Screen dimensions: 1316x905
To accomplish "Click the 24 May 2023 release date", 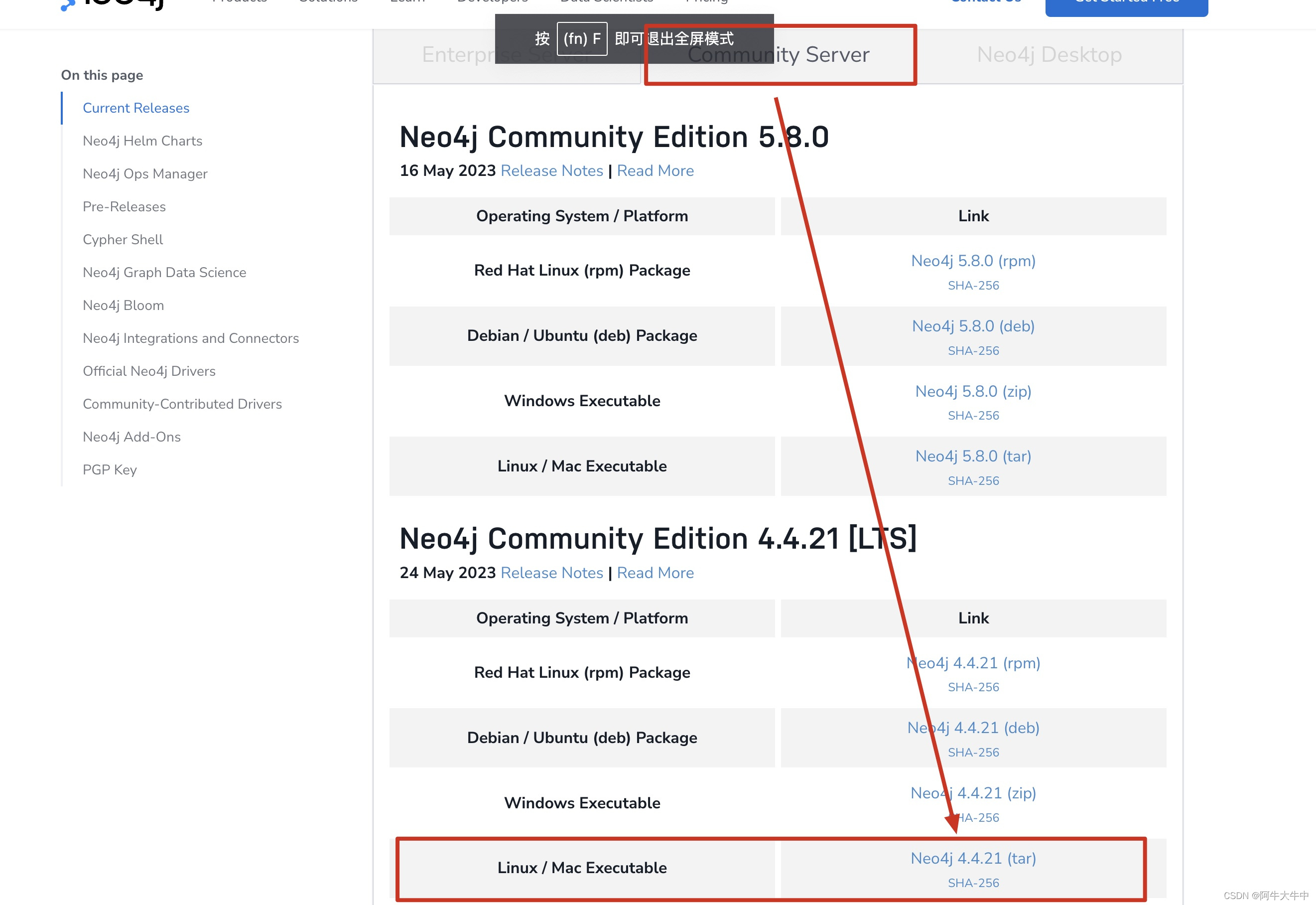I will [448, 573].
